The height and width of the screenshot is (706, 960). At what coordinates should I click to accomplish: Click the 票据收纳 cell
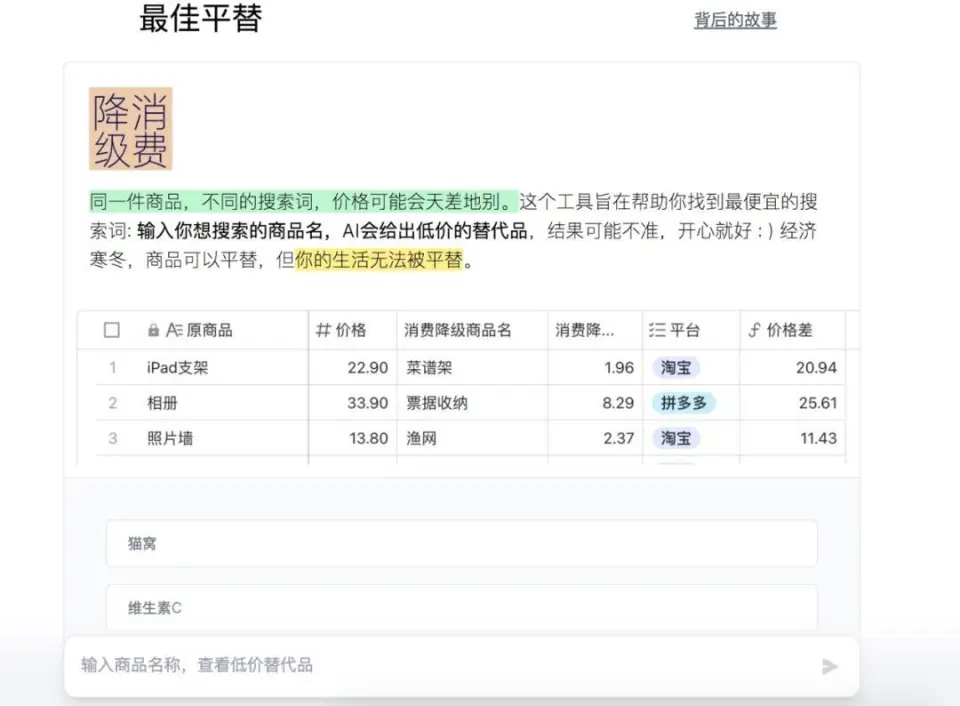[437, 403]
